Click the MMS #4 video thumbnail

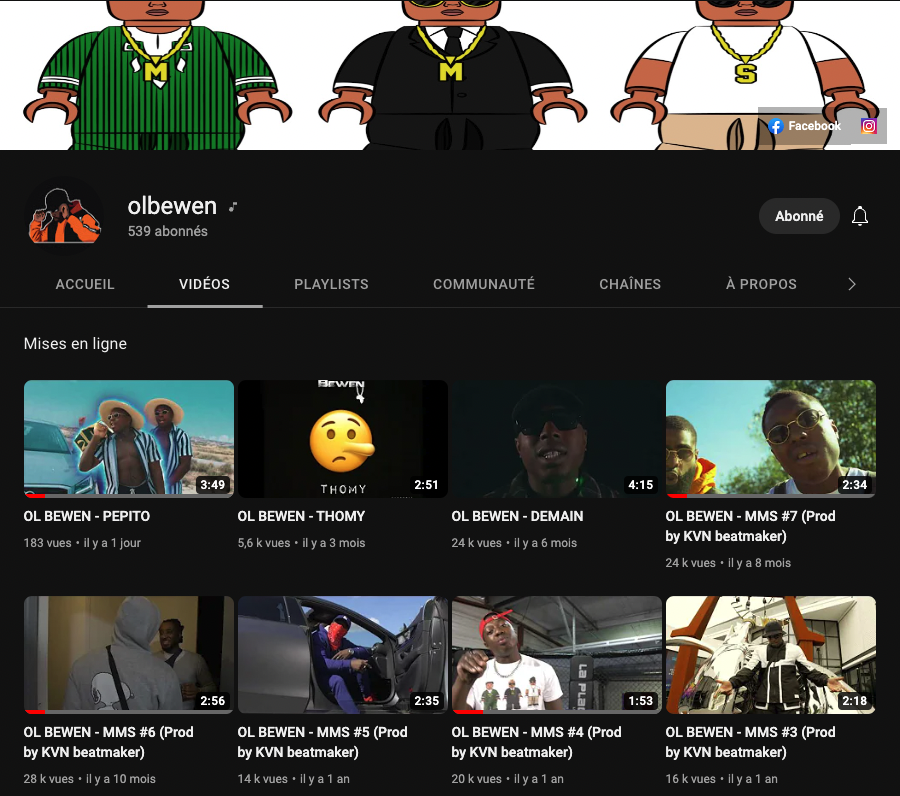(x=556, y=654)
